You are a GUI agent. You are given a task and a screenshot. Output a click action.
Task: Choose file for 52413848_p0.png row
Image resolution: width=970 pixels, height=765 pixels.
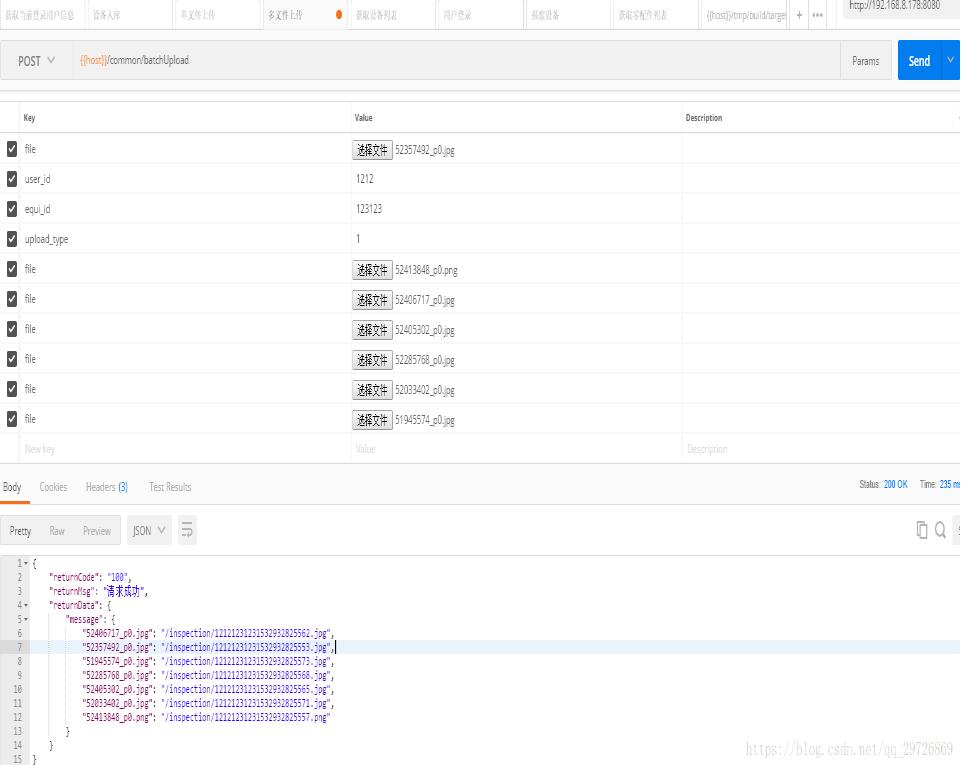372,270
